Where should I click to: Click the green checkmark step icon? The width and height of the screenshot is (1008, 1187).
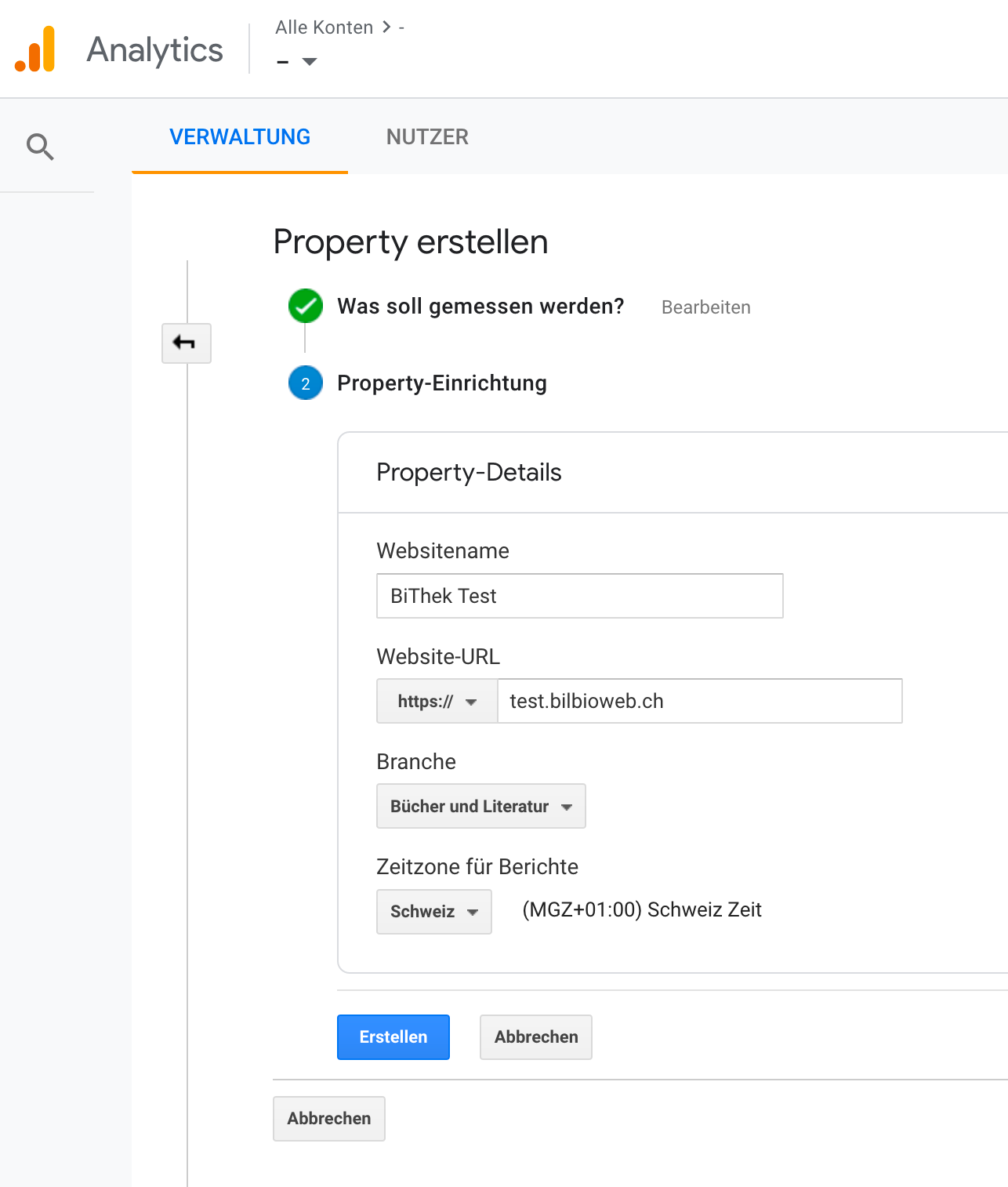pos(305,306)
